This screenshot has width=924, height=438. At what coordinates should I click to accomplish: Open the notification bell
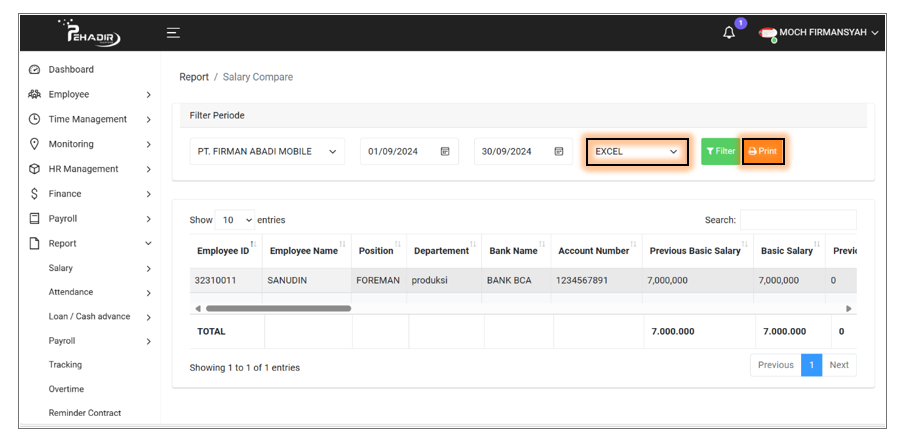pyautogui.click(x=729, y=33)
